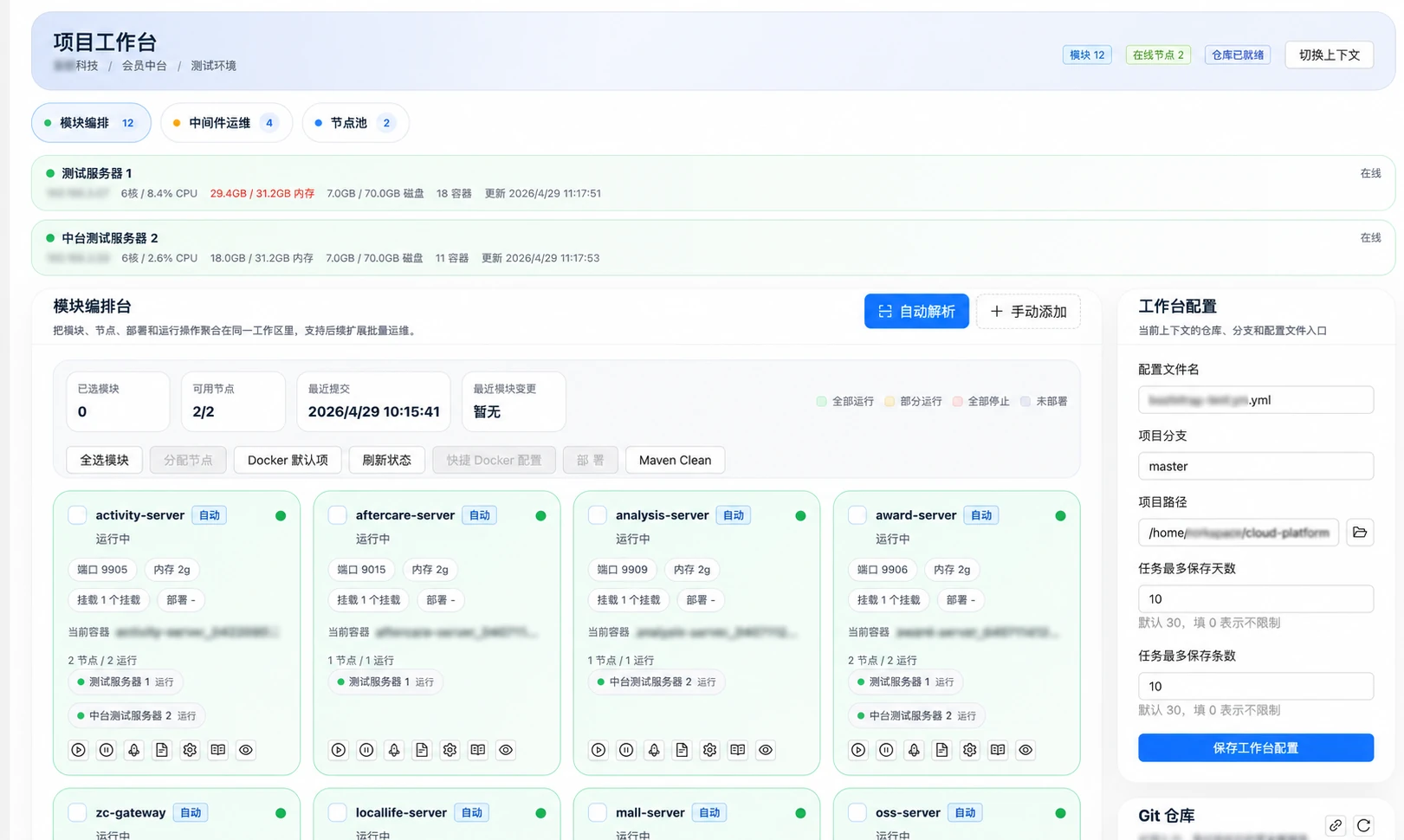Open aftercare-server document icon
1404x840 pixels.
422,750
